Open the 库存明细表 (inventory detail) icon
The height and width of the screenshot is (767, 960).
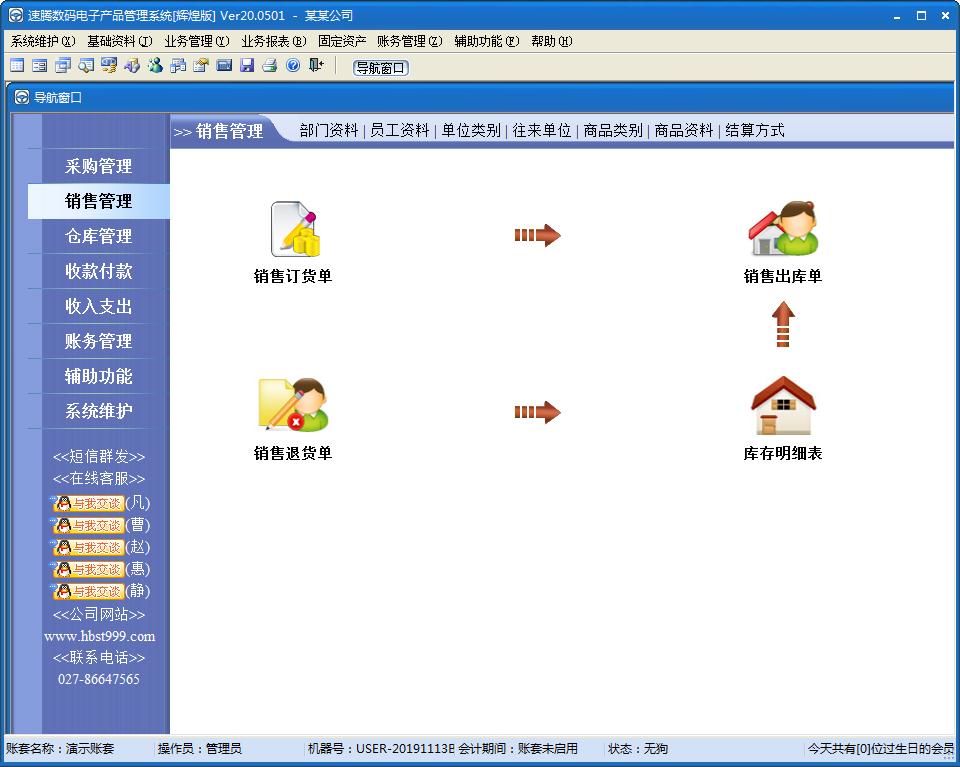click(x=783, y=405)
